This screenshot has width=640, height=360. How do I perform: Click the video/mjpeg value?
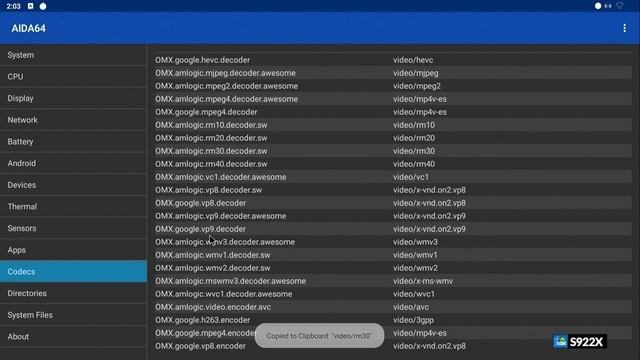coord(416,73)
